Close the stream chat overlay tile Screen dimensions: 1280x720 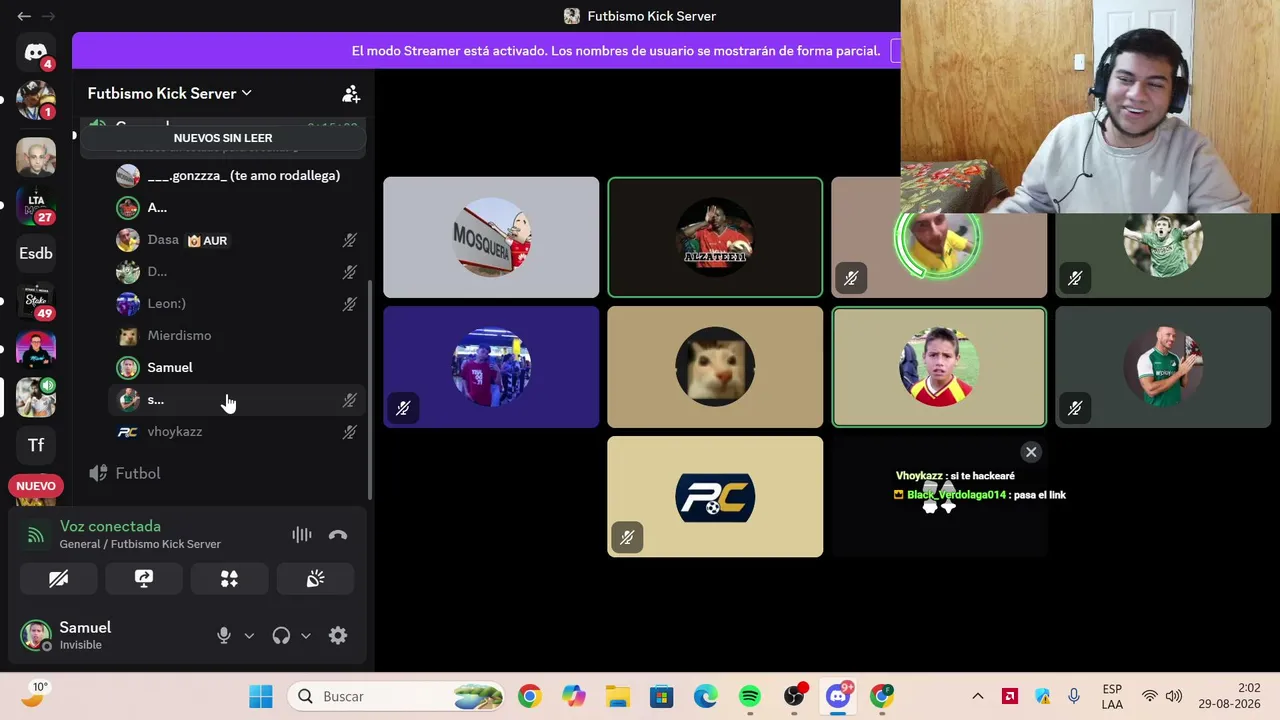(1031, 452)
